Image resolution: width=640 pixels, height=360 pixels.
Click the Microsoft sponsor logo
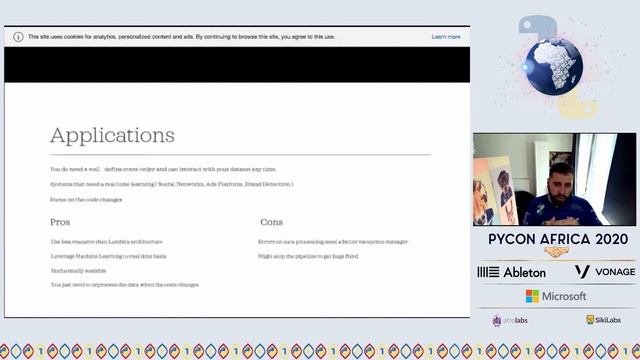[556, 296]
